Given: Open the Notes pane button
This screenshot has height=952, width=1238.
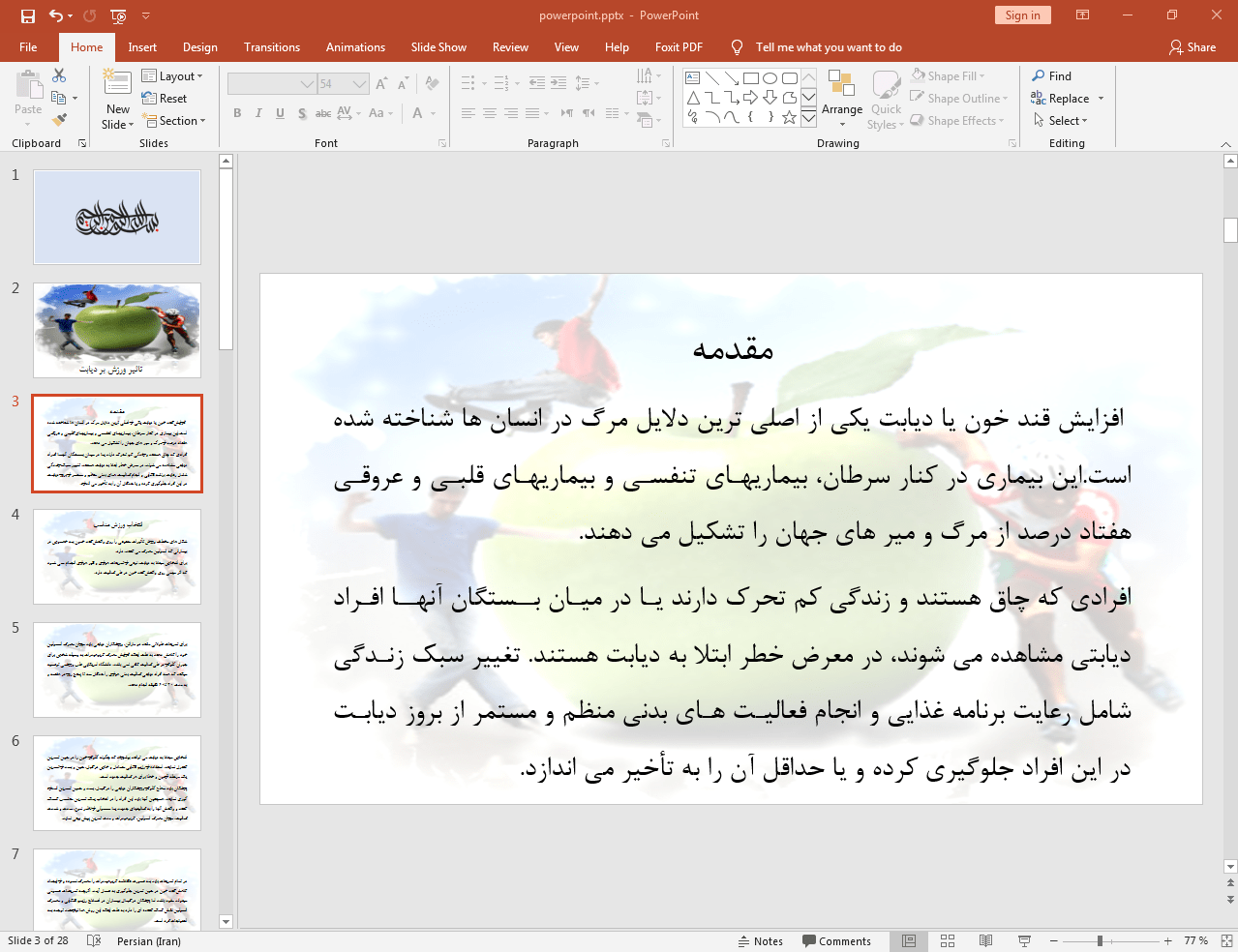Looking at the screenshot, I should click(761, 941).
